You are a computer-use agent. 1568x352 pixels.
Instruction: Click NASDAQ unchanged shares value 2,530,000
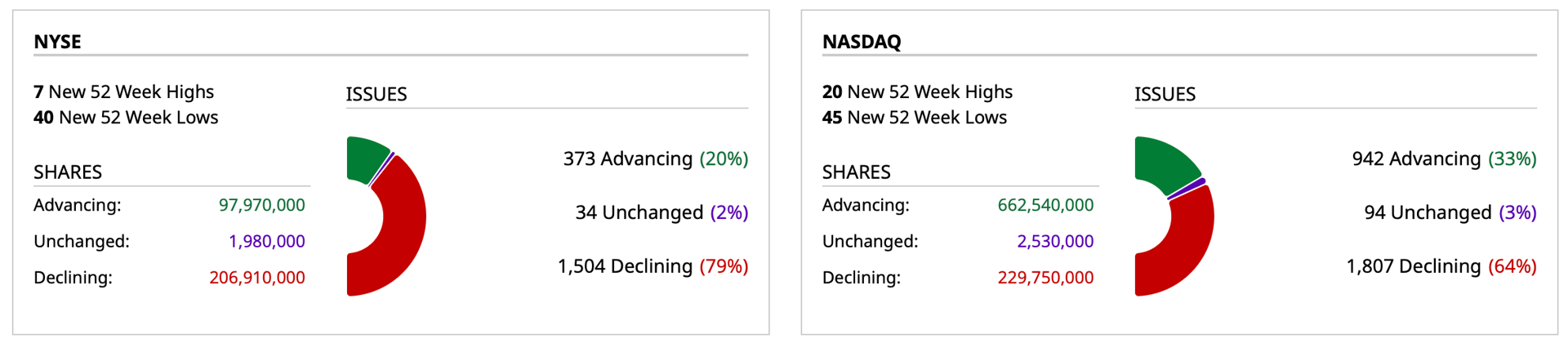point(1055,241)
